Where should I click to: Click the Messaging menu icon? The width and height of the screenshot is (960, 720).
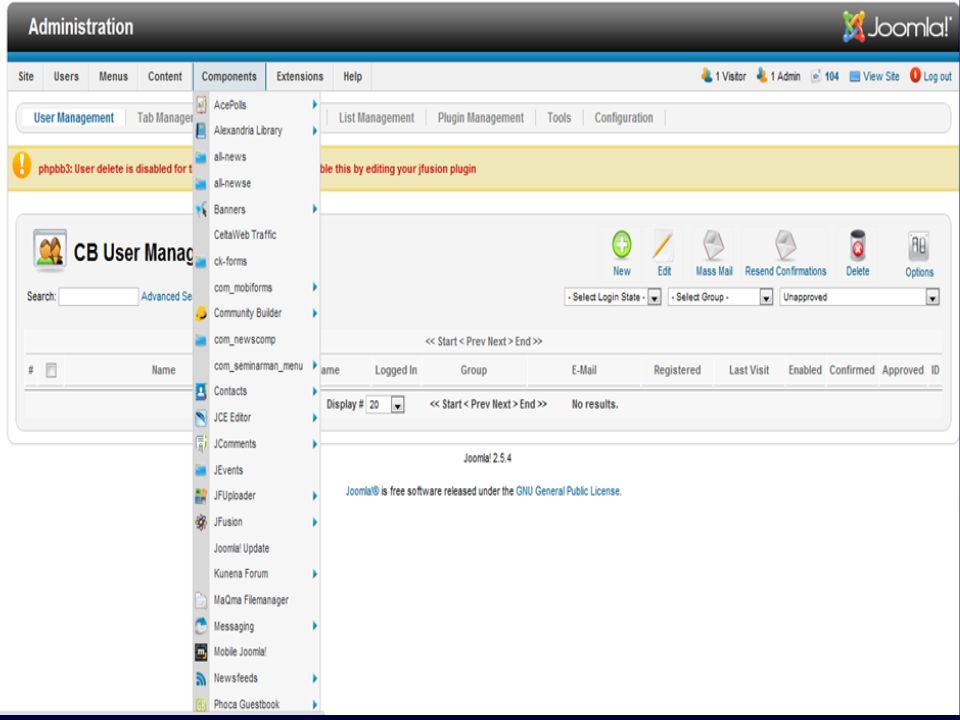tap(201, 626)
